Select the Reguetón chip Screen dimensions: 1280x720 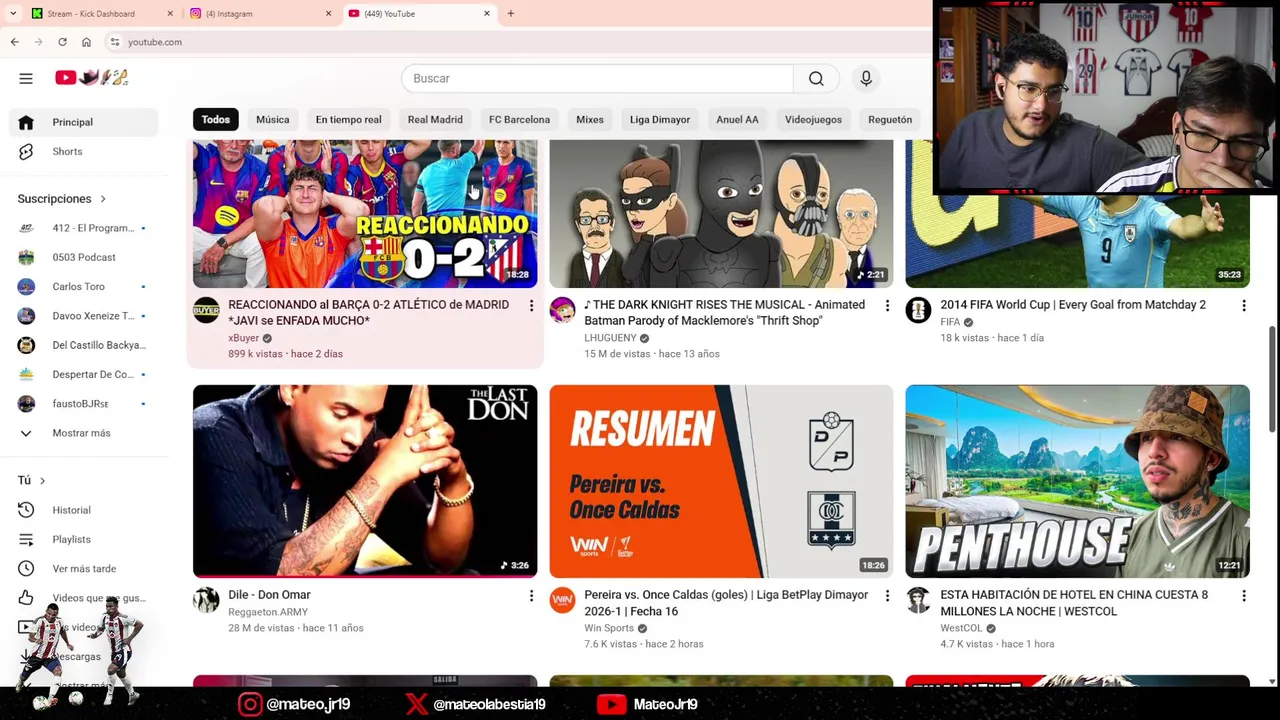(889, 120)
